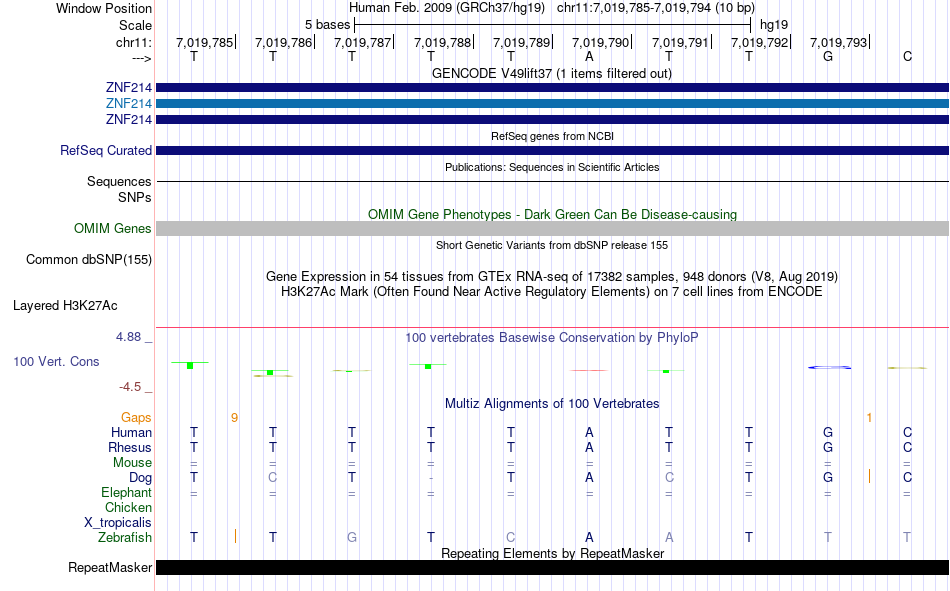Open Publications Sequences in Scientific Articles title
Viewport: 950px width, 591px height.
(x=552, y=167)
